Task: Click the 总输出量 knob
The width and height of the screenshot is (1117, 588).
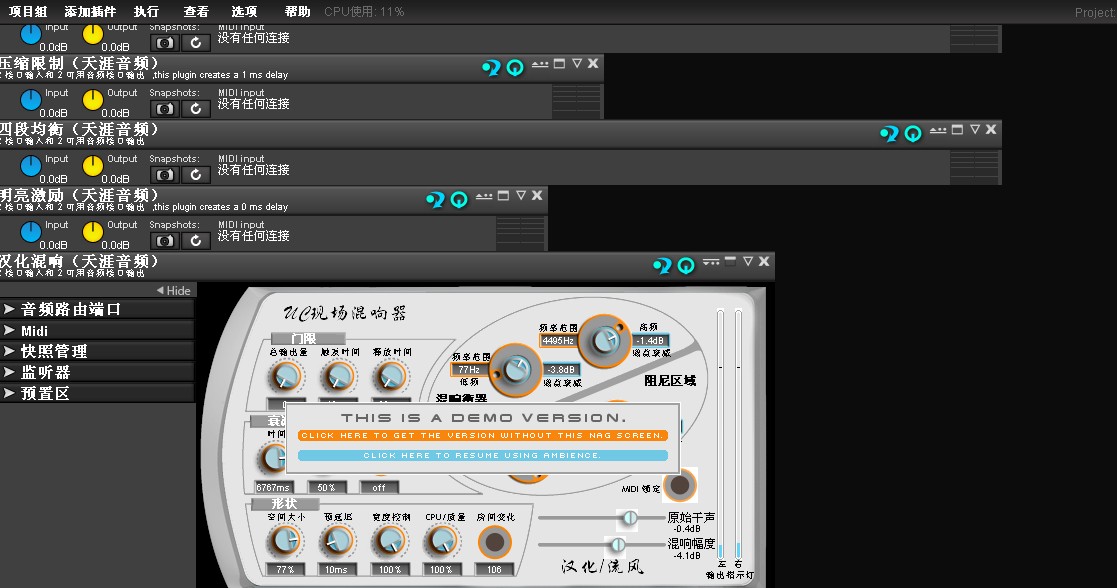Action: [286, 376]
